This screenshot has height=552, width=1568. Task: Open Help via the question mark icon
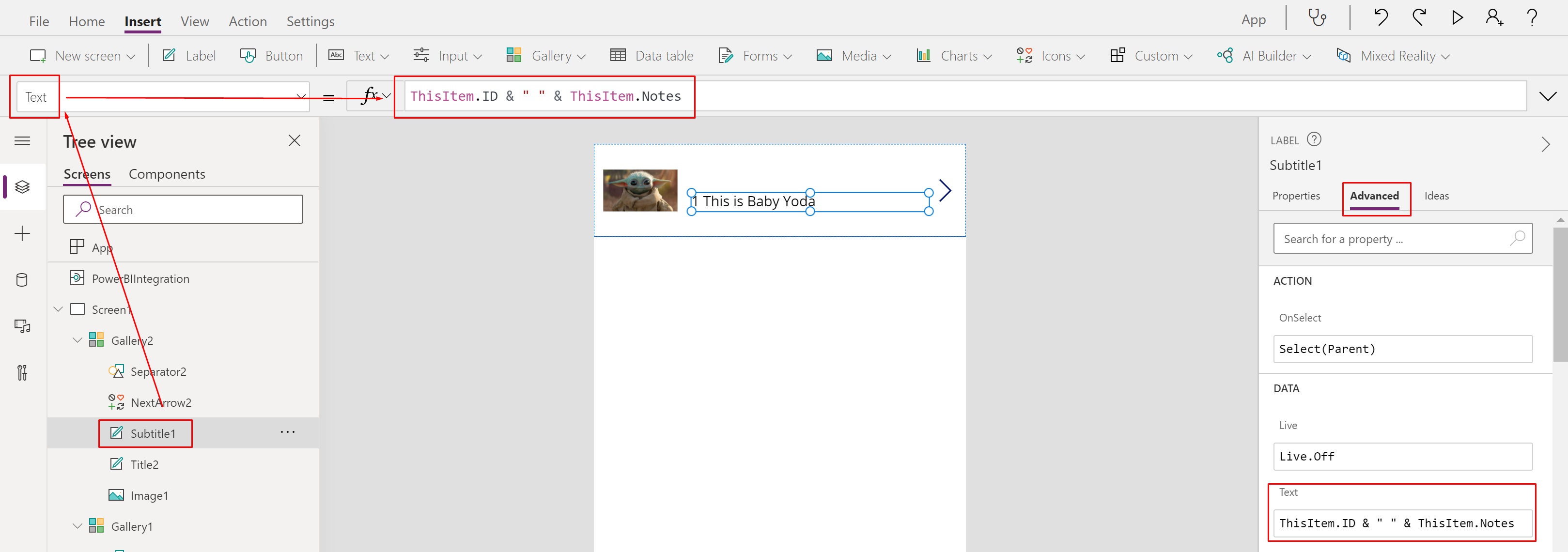point(1533,18)
